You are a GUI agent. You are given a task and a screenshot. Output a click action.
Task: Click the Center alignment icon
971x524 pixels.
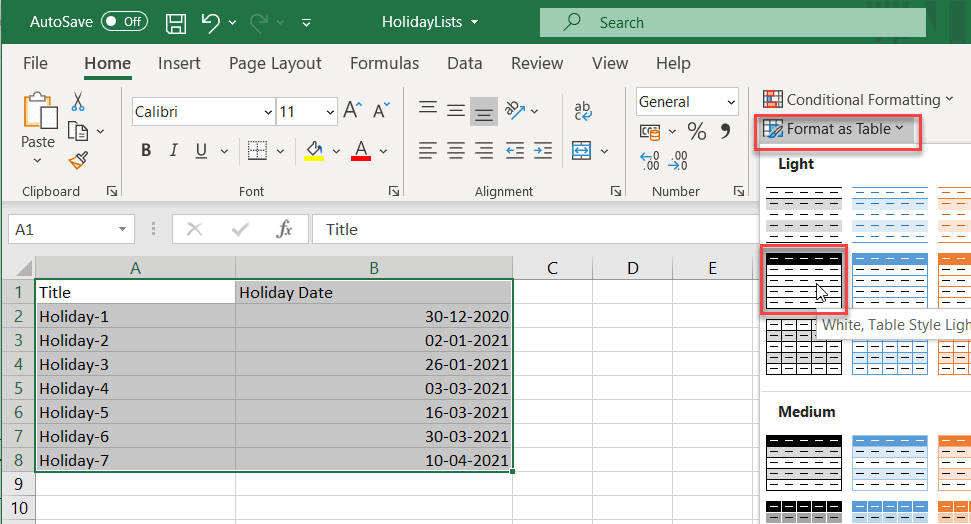pyautogui.click(x=456, y=151)
